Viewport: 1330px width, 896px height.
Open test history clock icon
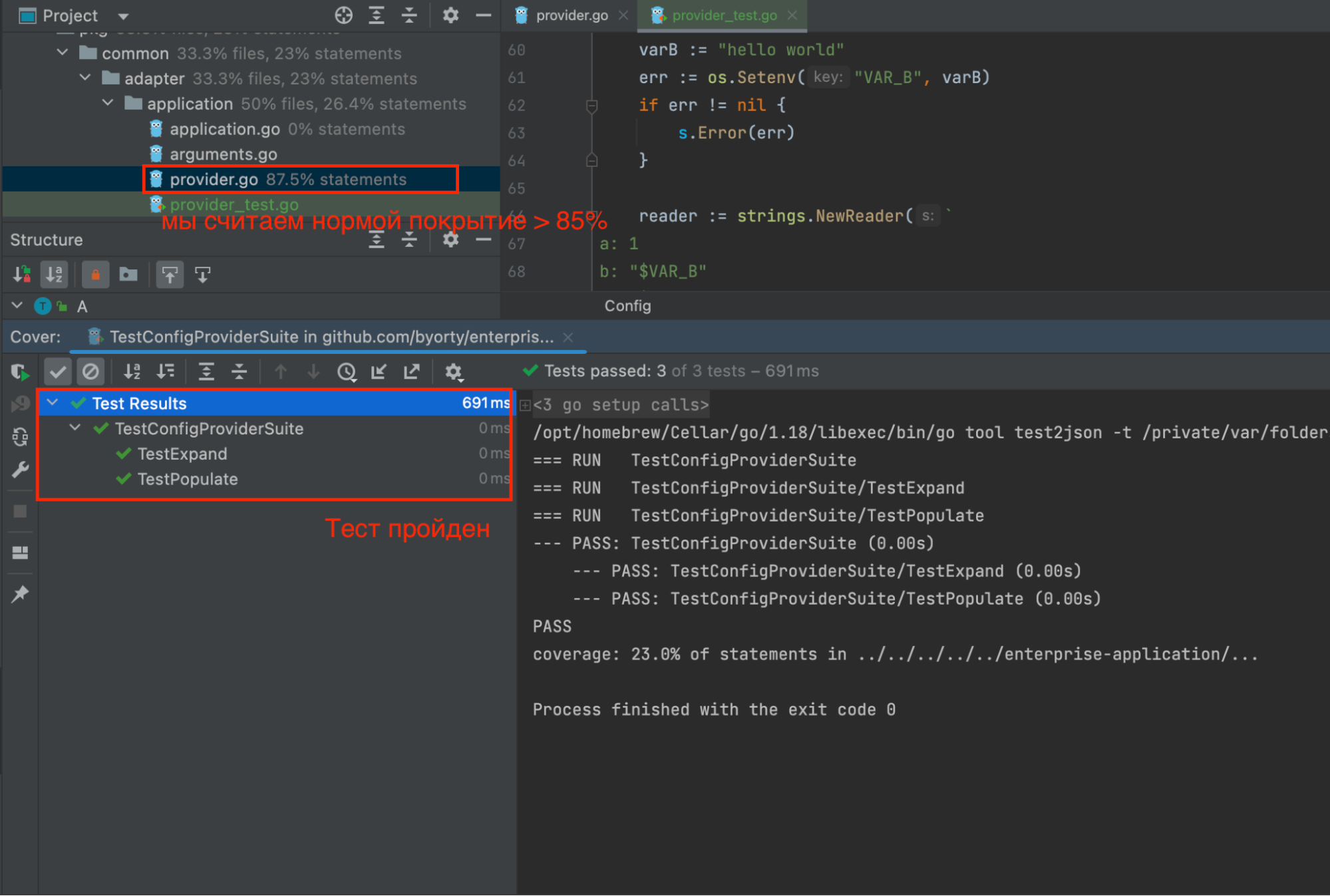point(346,371)
